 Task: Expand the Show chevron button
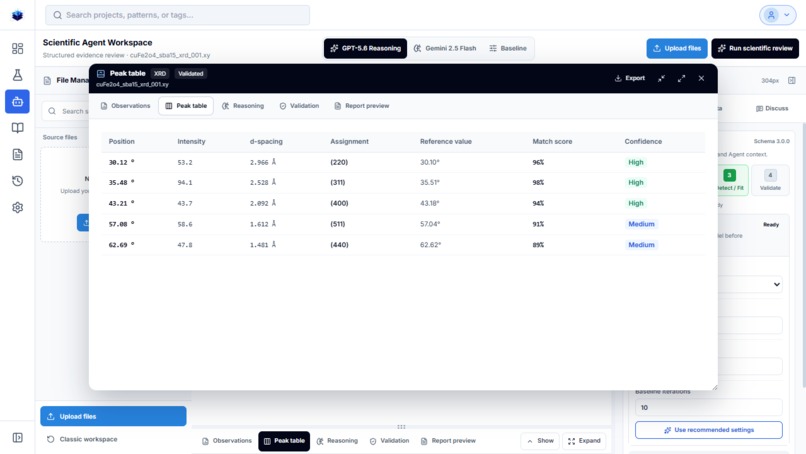click(540, 441)
